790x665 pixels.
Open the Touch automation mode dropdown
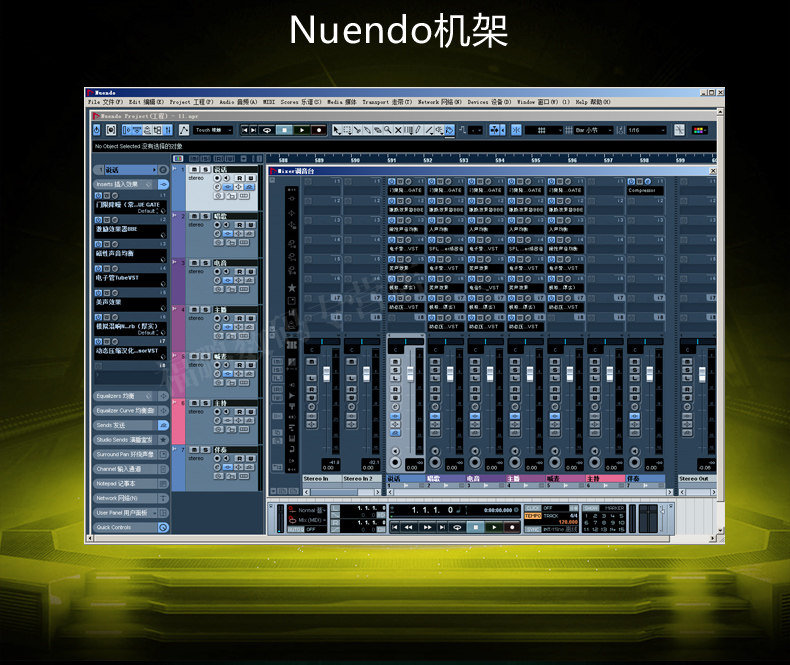213,130
